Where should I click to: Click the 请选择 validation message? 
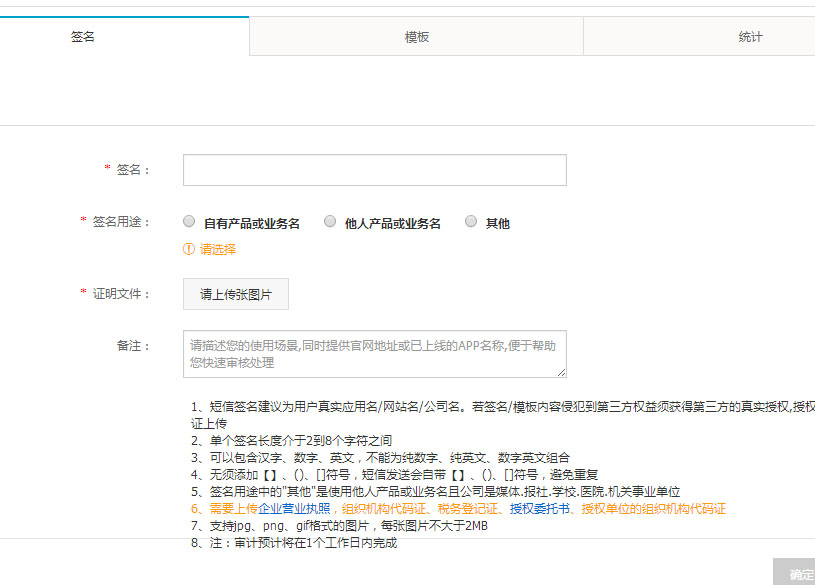point(218,250)
